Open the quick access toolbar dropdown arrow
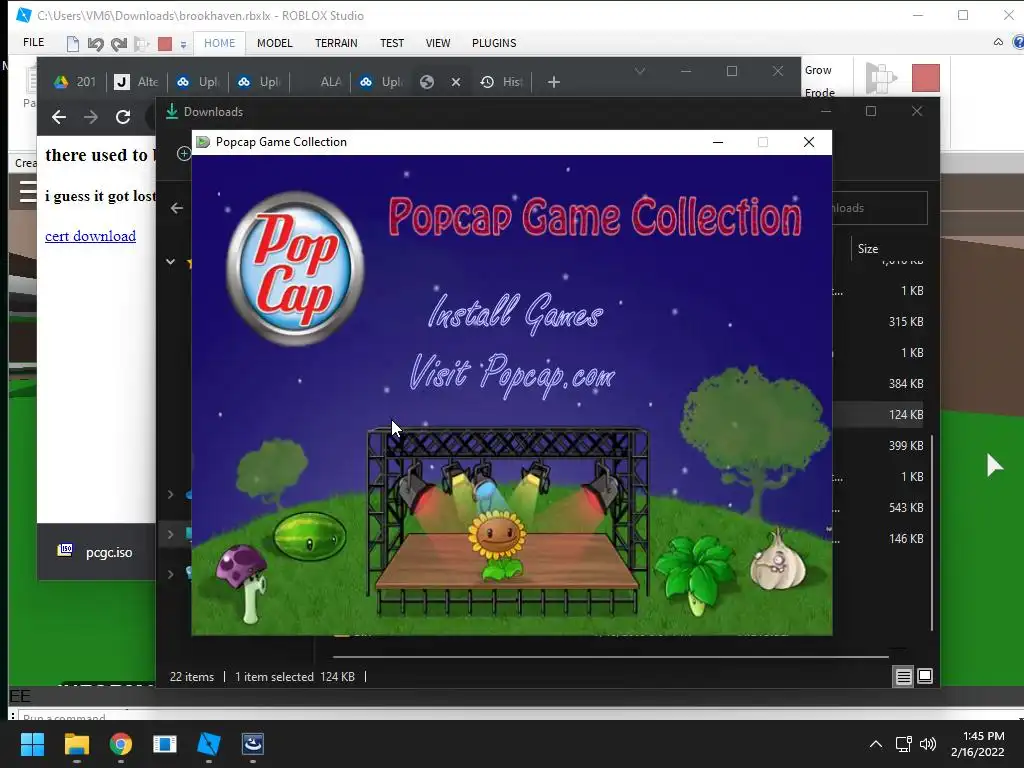 (184, 44)
